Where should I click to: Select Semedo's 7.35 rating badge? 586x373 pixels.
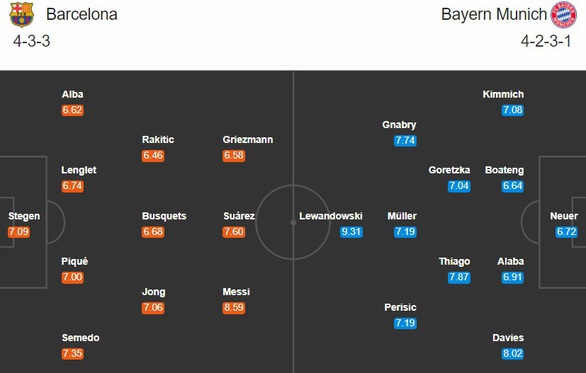[73, 354]
